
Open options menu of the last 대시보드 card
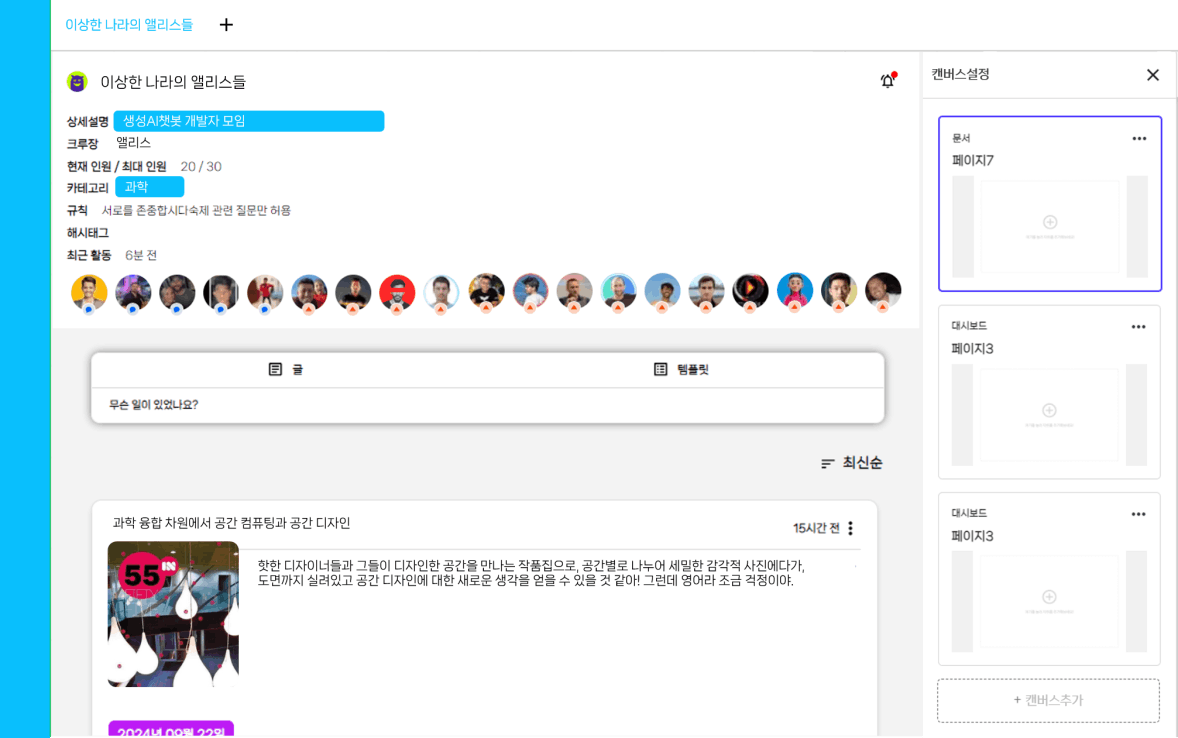[1138, 514]
